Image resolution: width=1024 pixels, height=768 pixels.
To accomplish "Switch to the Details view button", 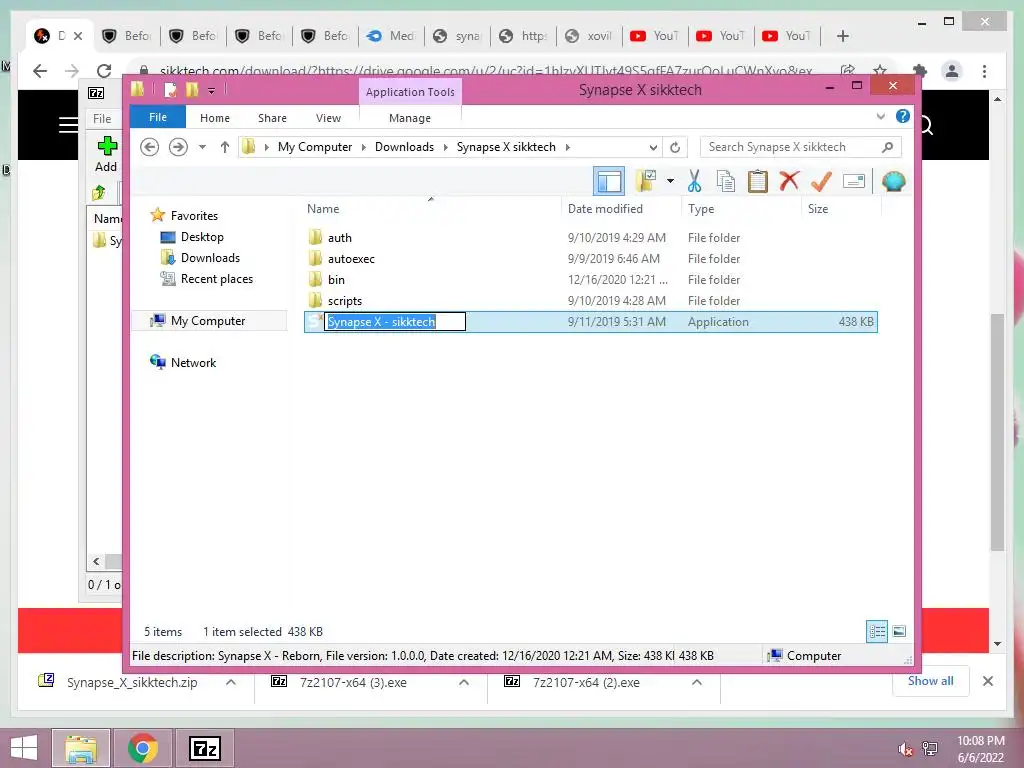I will click(x=877, y=631).
